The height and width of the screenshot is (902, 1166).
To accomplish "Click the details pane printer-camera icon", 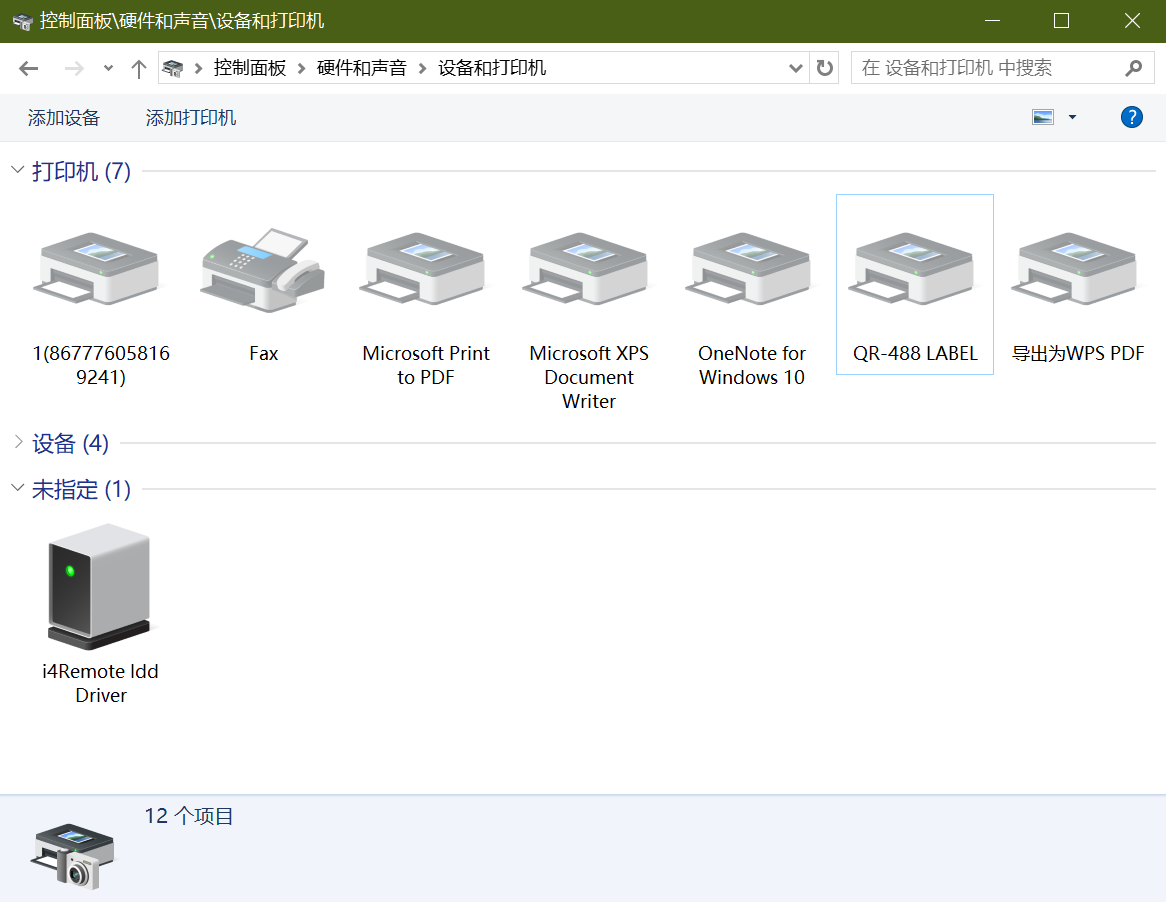I will pos(73,855).
